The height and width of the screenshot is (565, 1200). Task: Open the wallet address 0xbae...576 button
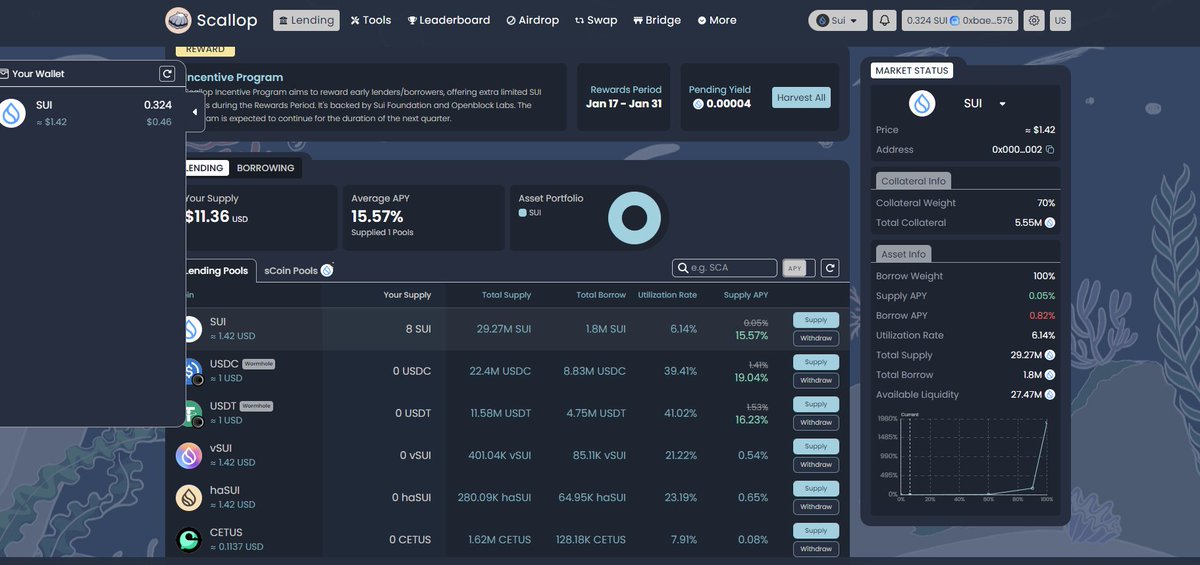[960, 20]
